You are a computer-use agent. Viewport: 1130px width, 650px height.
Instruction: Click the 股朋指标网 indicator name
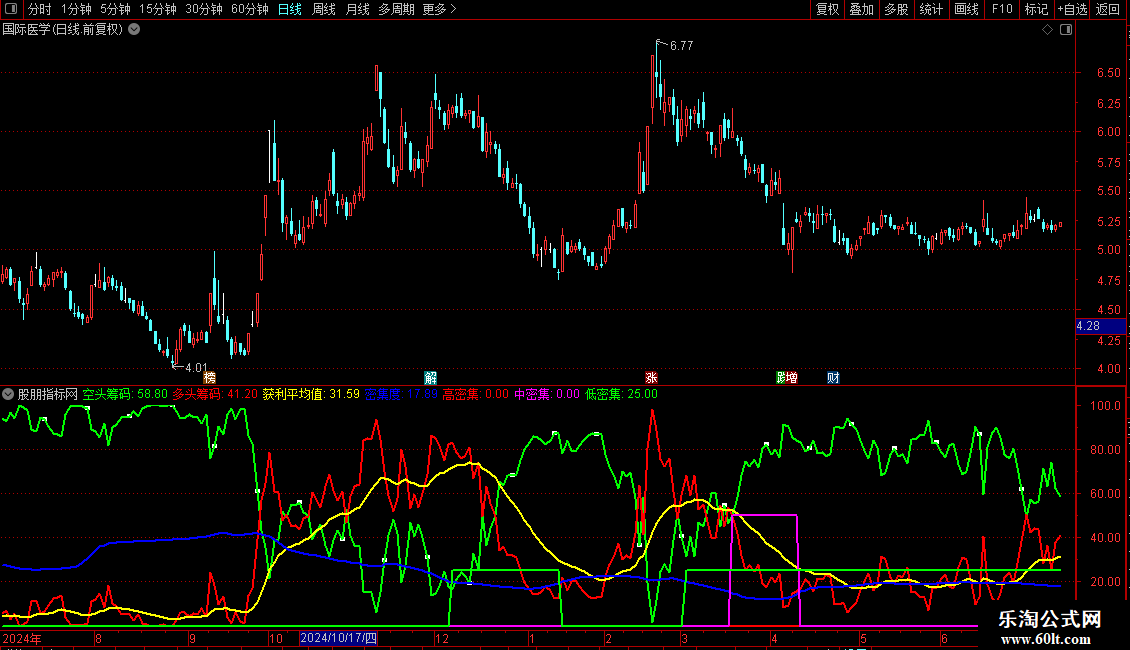[x=48, y=394]
